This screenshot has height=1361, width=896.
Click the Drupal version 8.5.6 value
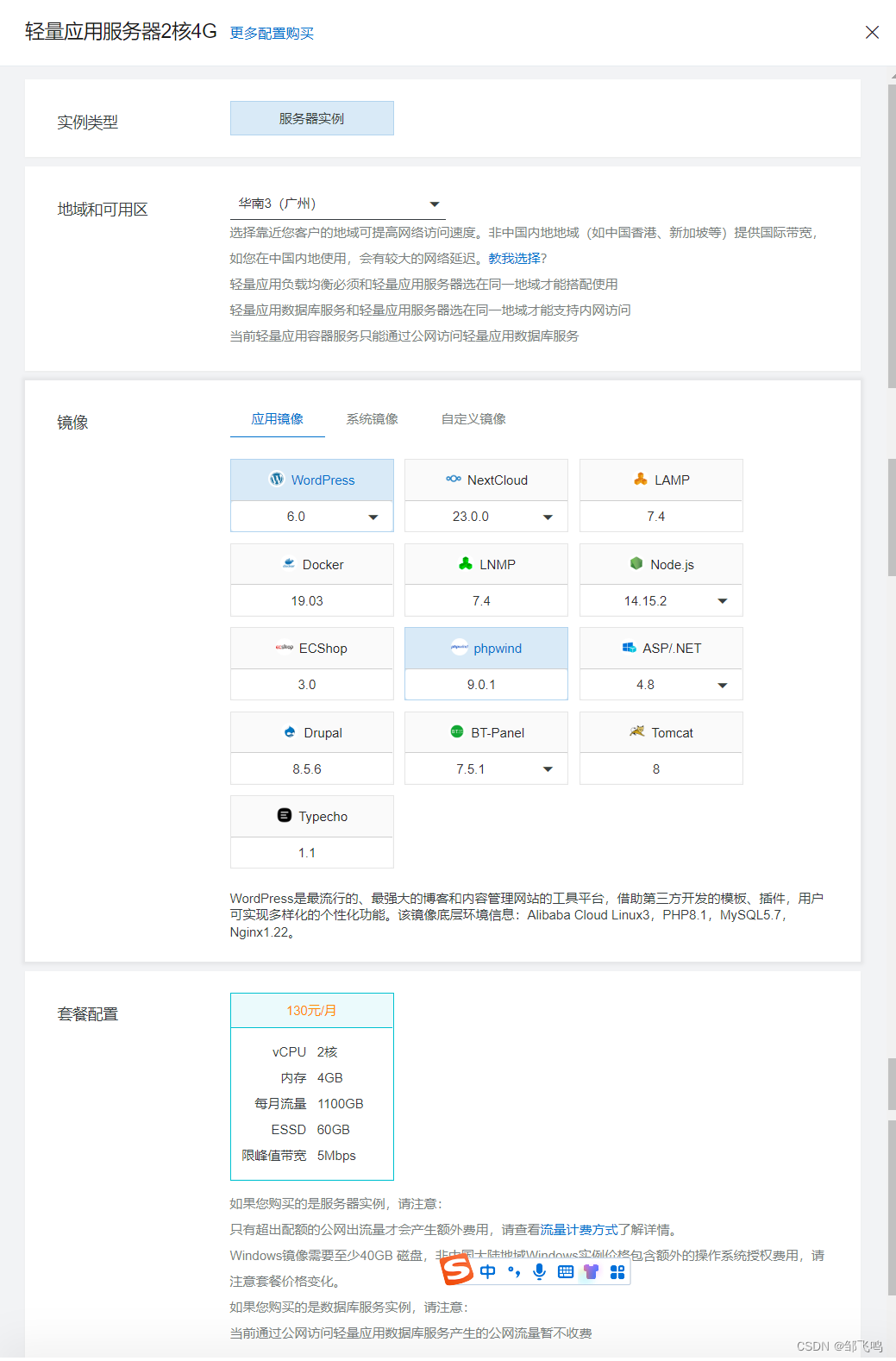pyautogui.click(x=307, y=769)
